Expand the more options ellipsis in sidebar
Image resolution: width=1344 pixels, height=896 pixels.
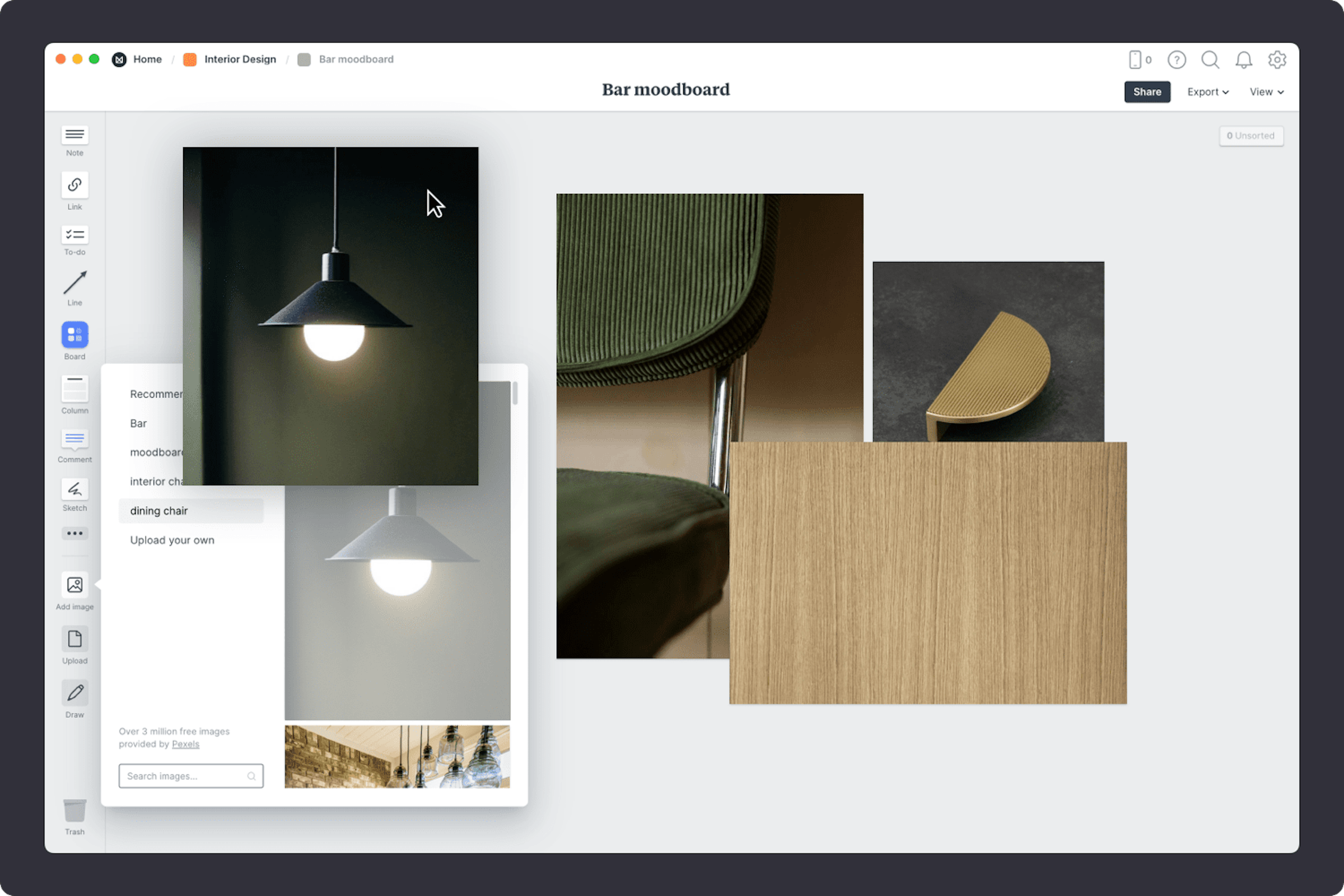pos(74,533)
